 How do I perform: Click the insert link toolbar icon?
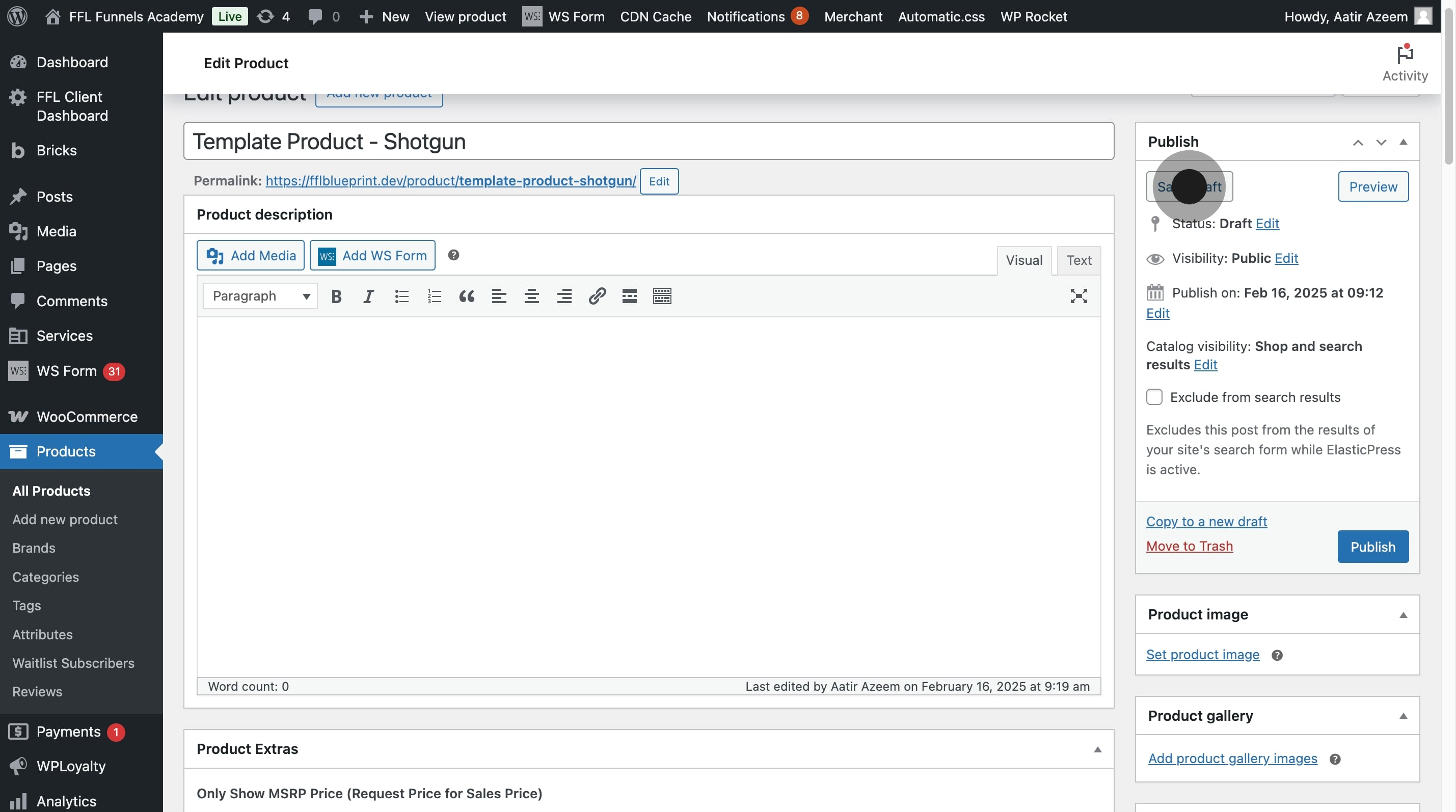(597, 296)
